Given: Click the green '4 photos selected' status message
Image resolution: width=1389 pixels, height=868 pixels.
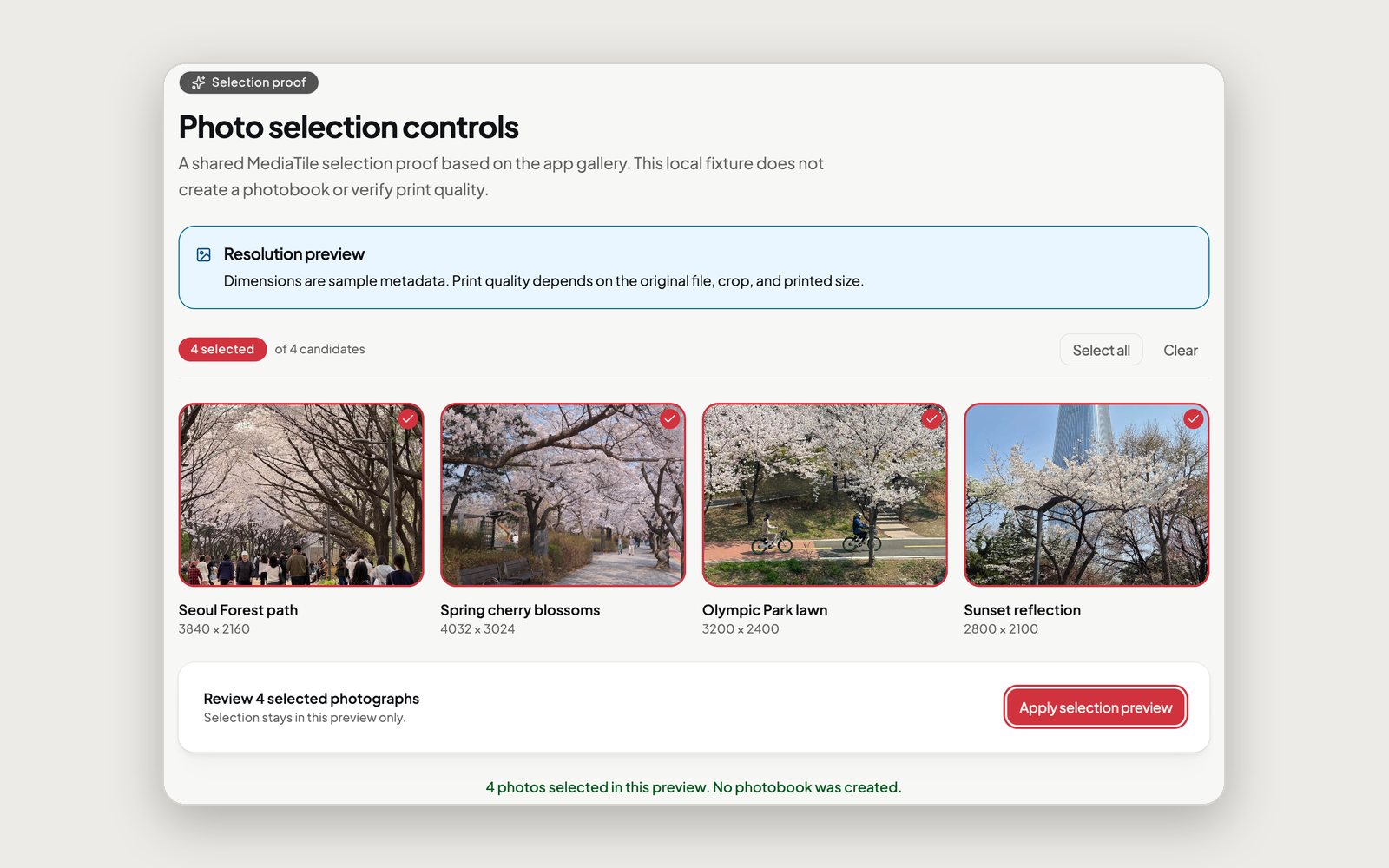Looking at the screenshot, I should click(x=694, y=787).
